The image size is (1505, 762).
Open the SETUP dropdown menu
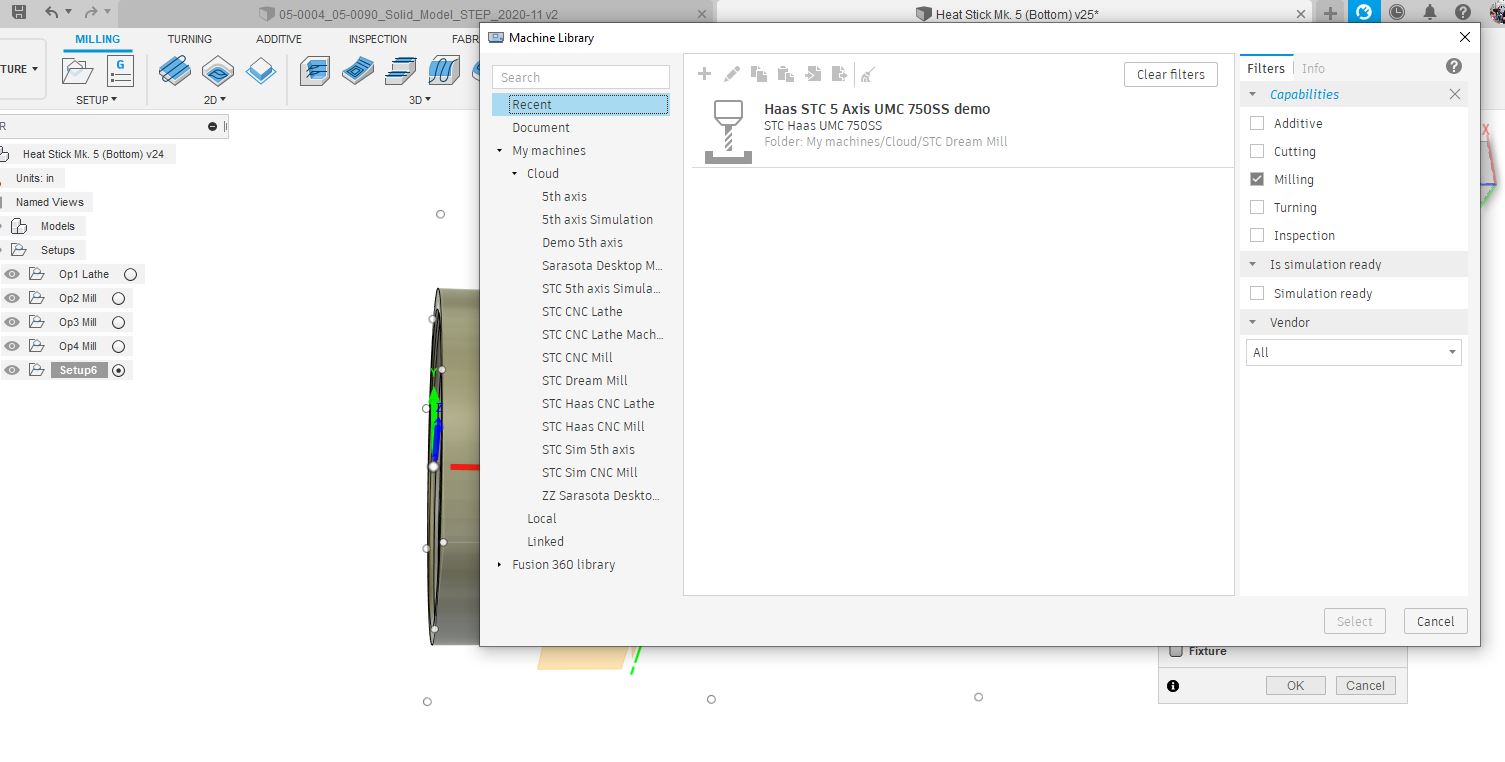(97, 100)
